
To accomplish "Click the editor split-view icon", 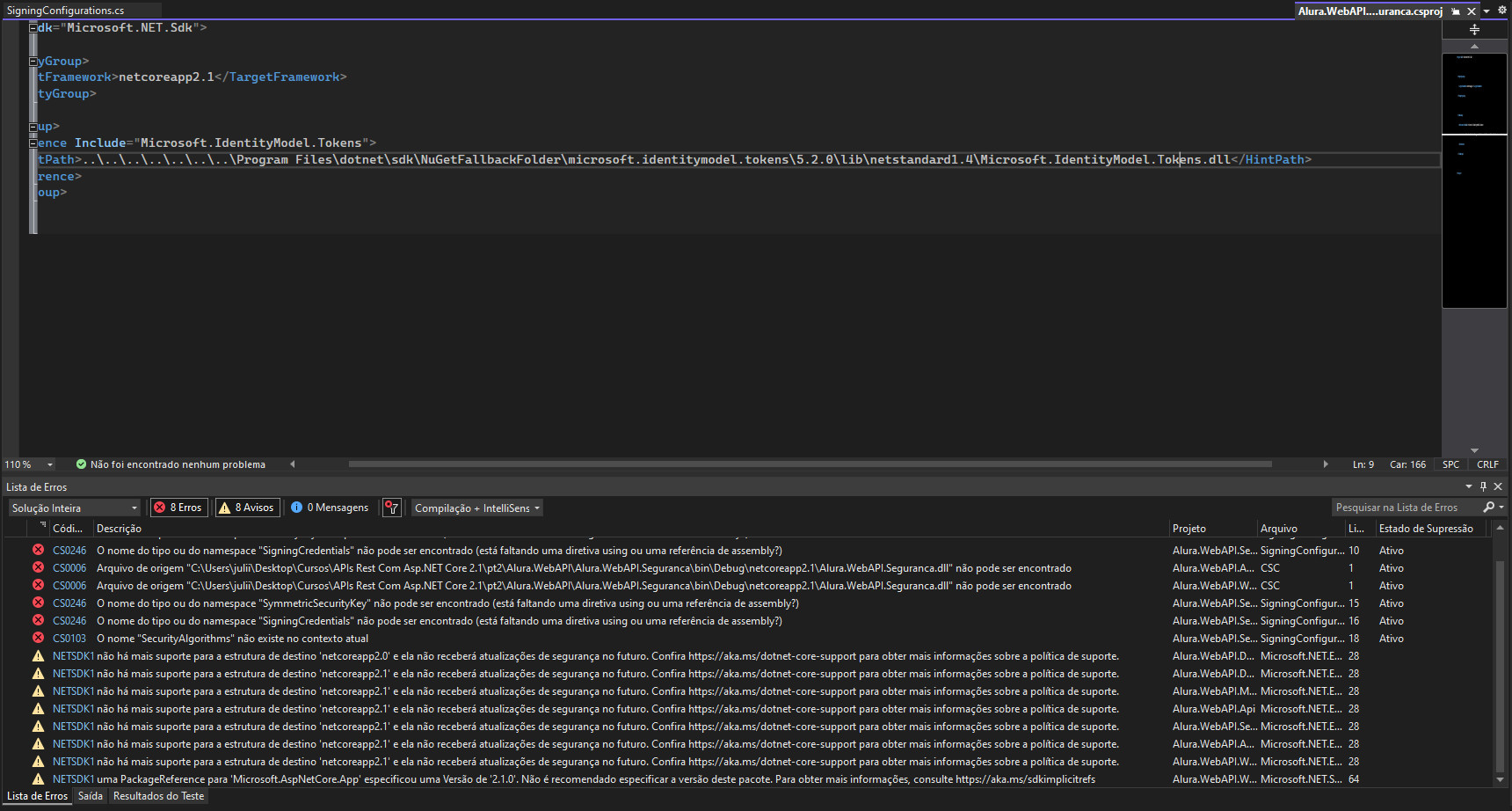I will (1474, 30).
